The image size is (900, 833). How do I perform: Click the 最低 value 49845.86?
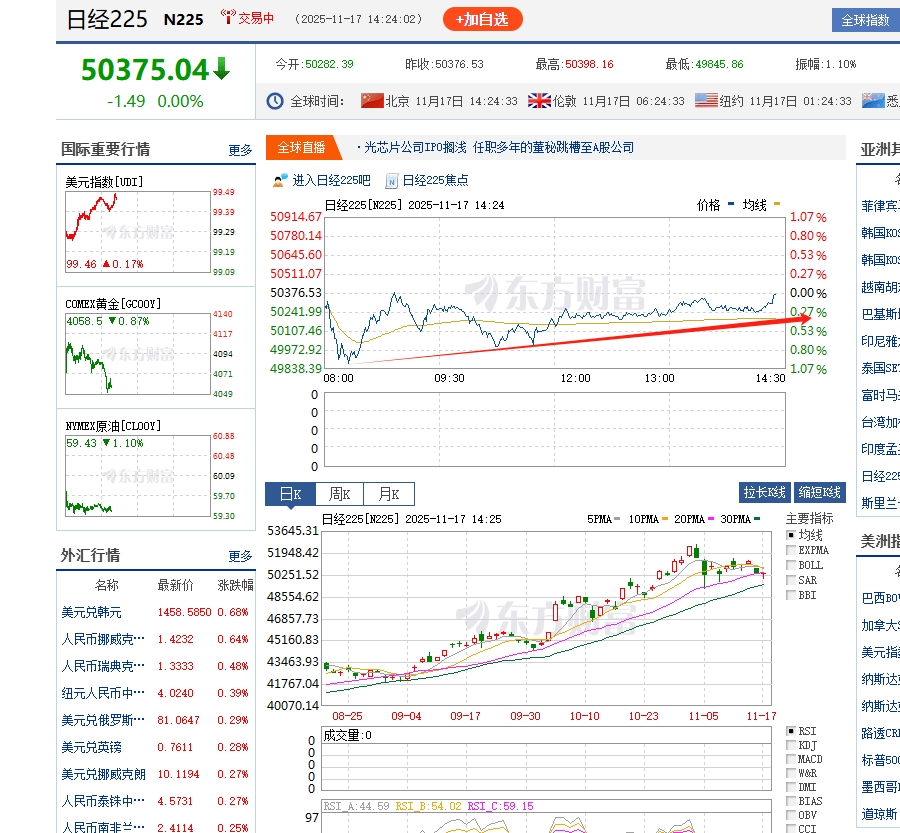(x=720, y=64)
